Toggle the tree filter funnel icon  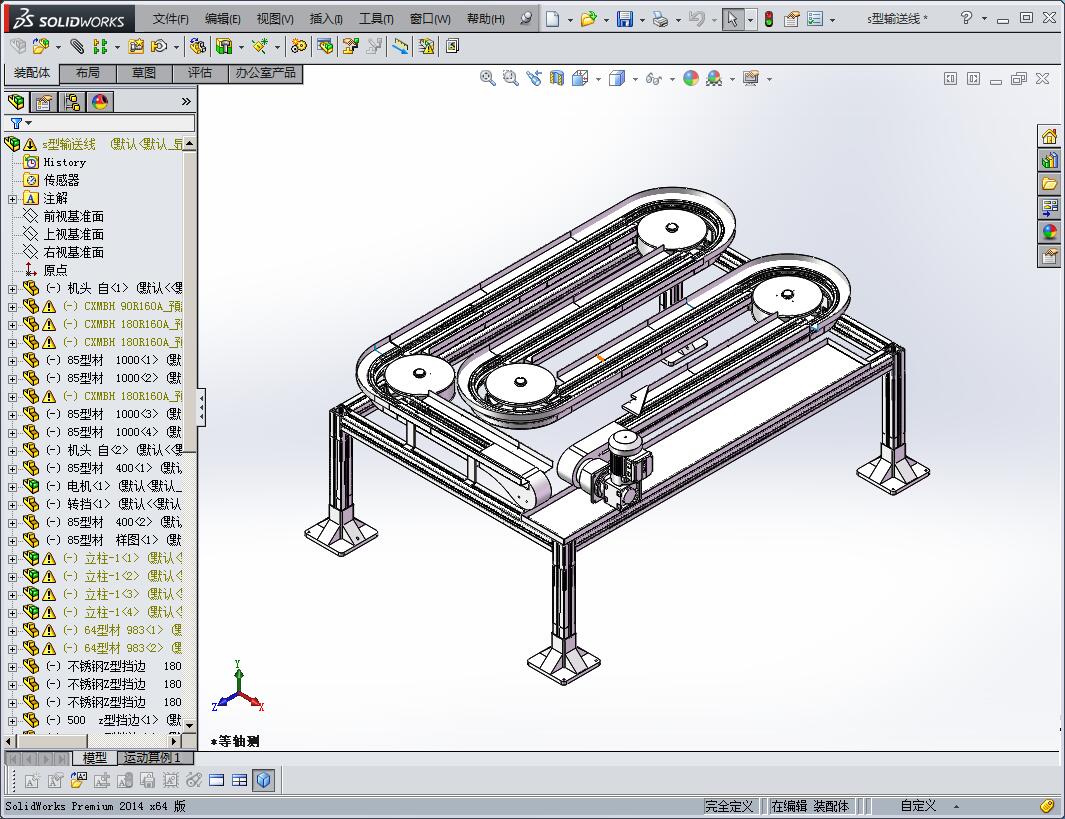point(17,124)
